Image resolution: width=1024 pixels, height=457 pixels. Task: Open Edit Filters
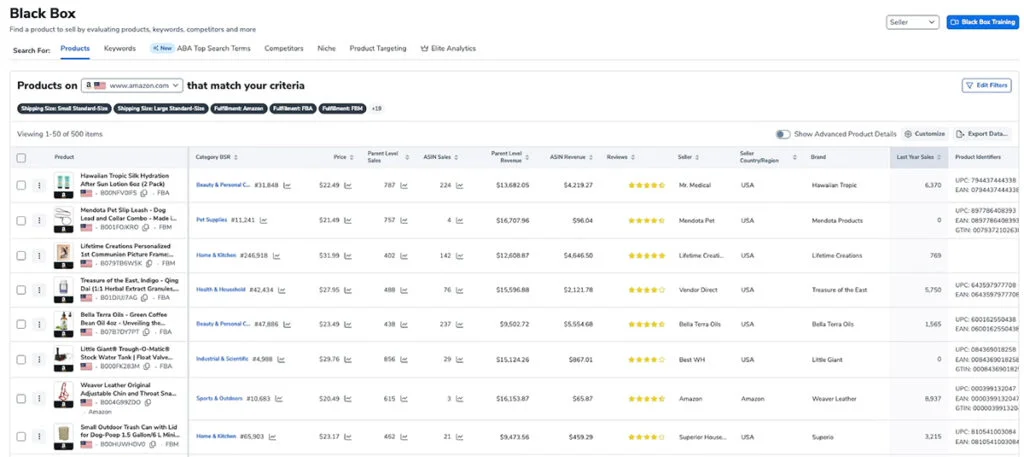tap(986, 86)
